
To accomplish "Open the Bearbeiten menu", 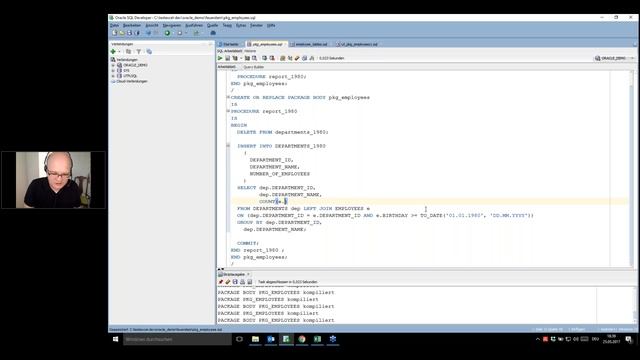I will coord(132,25).
